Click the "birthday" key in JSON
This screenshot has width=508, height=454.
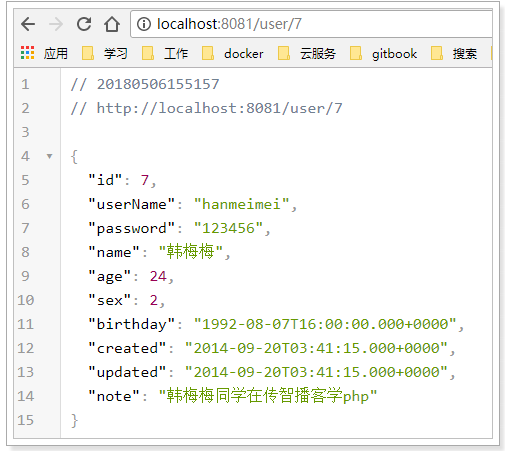pos(131,324)
